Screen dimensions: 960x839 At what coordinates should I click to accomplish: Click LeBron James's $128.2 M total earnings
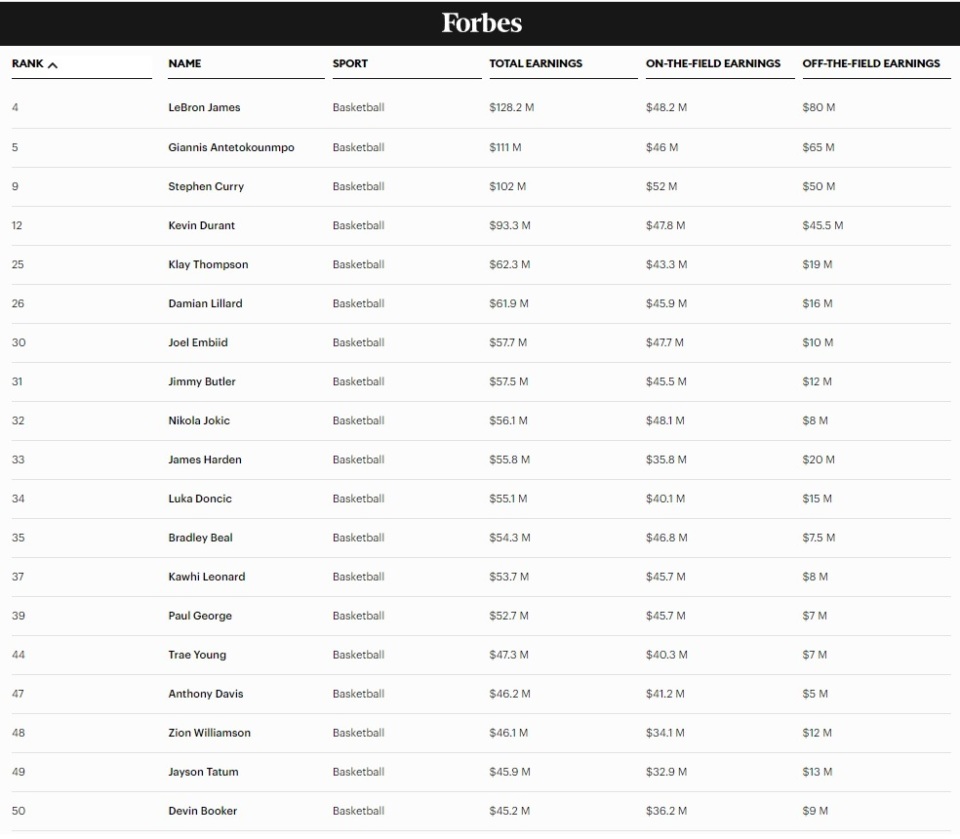[x=511, y=108]
